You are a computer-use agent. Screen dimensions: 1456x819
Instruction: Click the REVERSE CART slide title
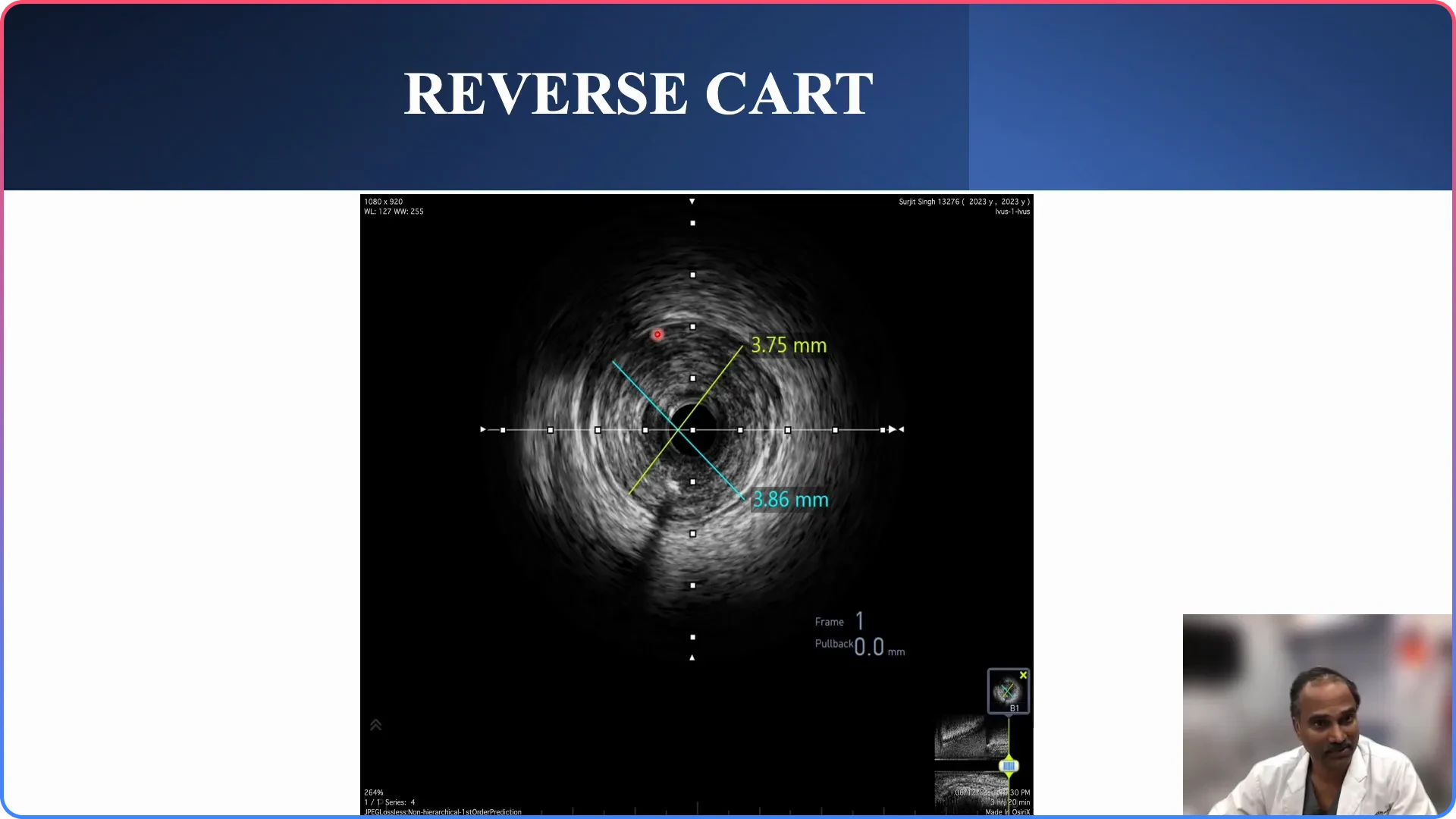click(639, 94)
